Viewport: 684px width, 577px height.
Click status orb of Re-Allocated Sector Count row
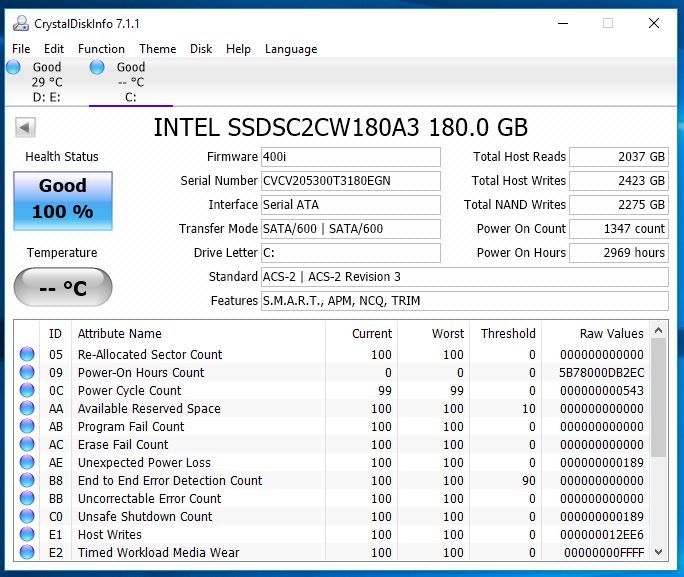pos(27,354)
